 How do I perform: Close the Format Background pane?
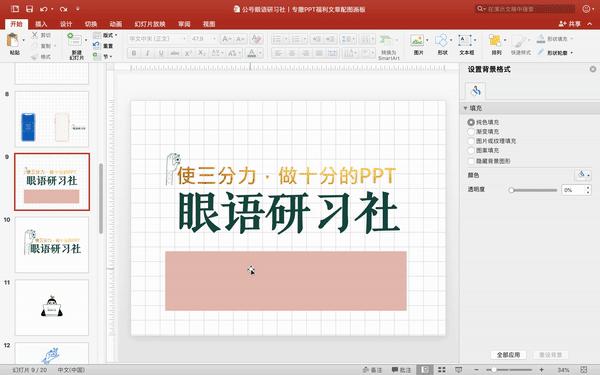(x=593, y=69)
